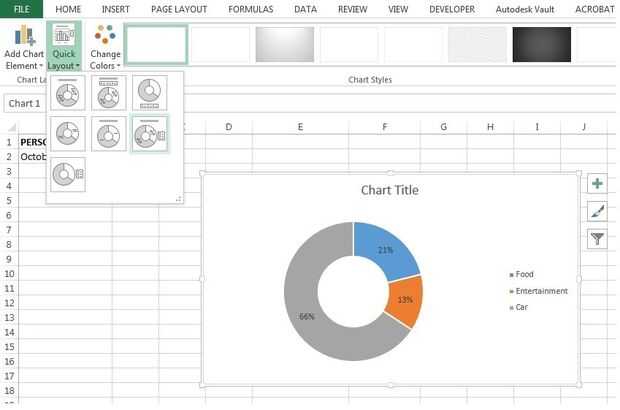This screenshot has height=410, width=620.
Task: Open the FORMULAS tab
Action: [251, 9]
